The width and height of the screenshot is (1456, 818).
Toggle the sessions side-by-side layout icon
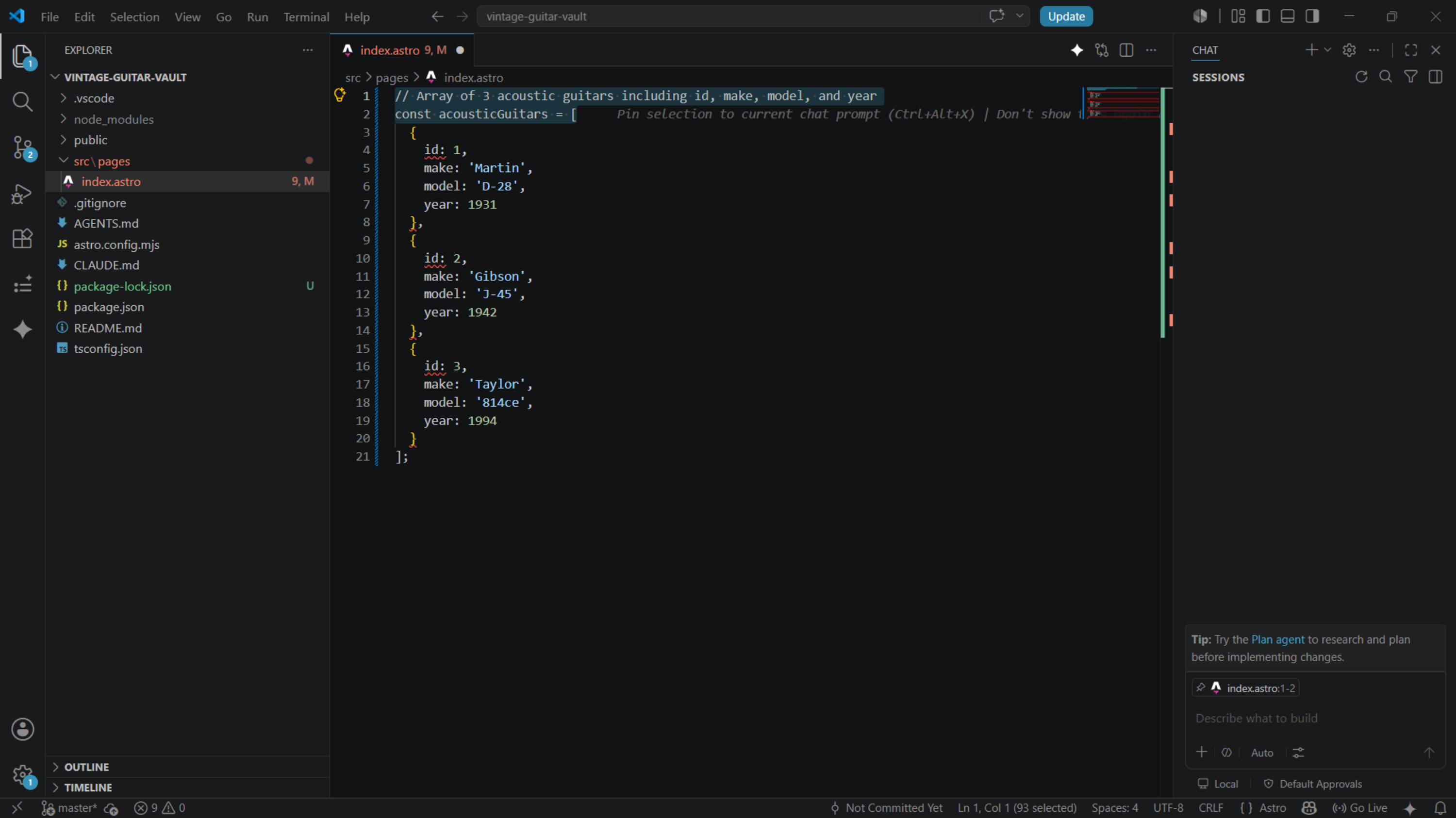pyautogui.click(x=1435, y=77)
